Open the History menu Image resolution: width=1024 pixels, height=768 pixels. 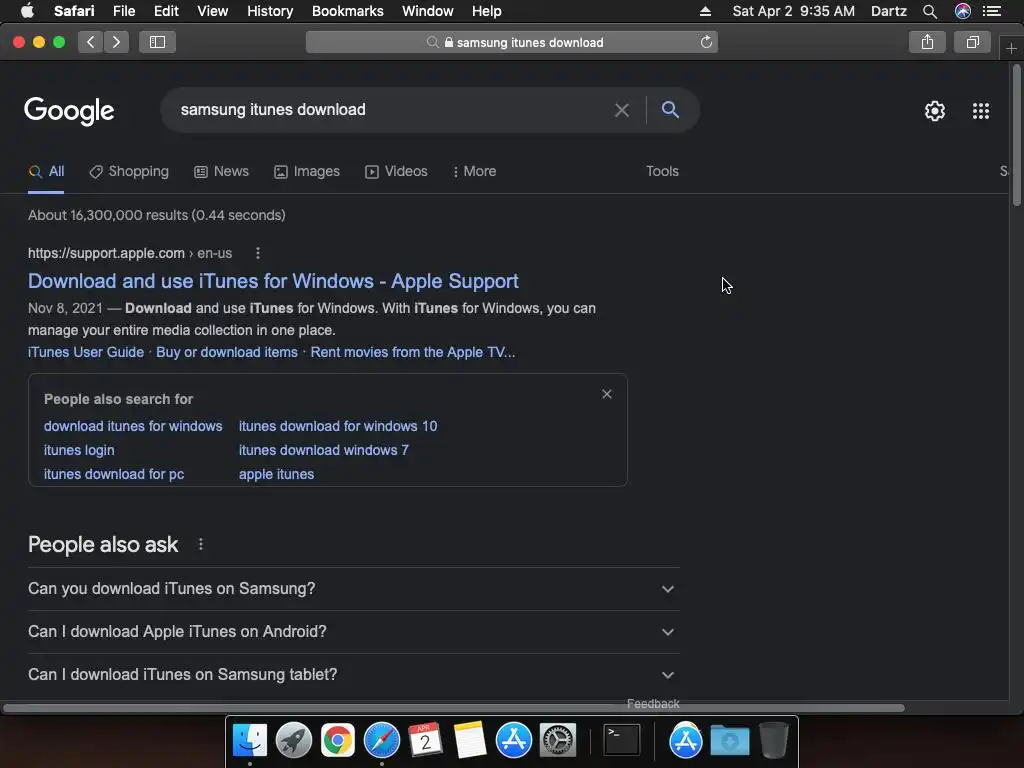pyautogui.click(x=270, y=11)
